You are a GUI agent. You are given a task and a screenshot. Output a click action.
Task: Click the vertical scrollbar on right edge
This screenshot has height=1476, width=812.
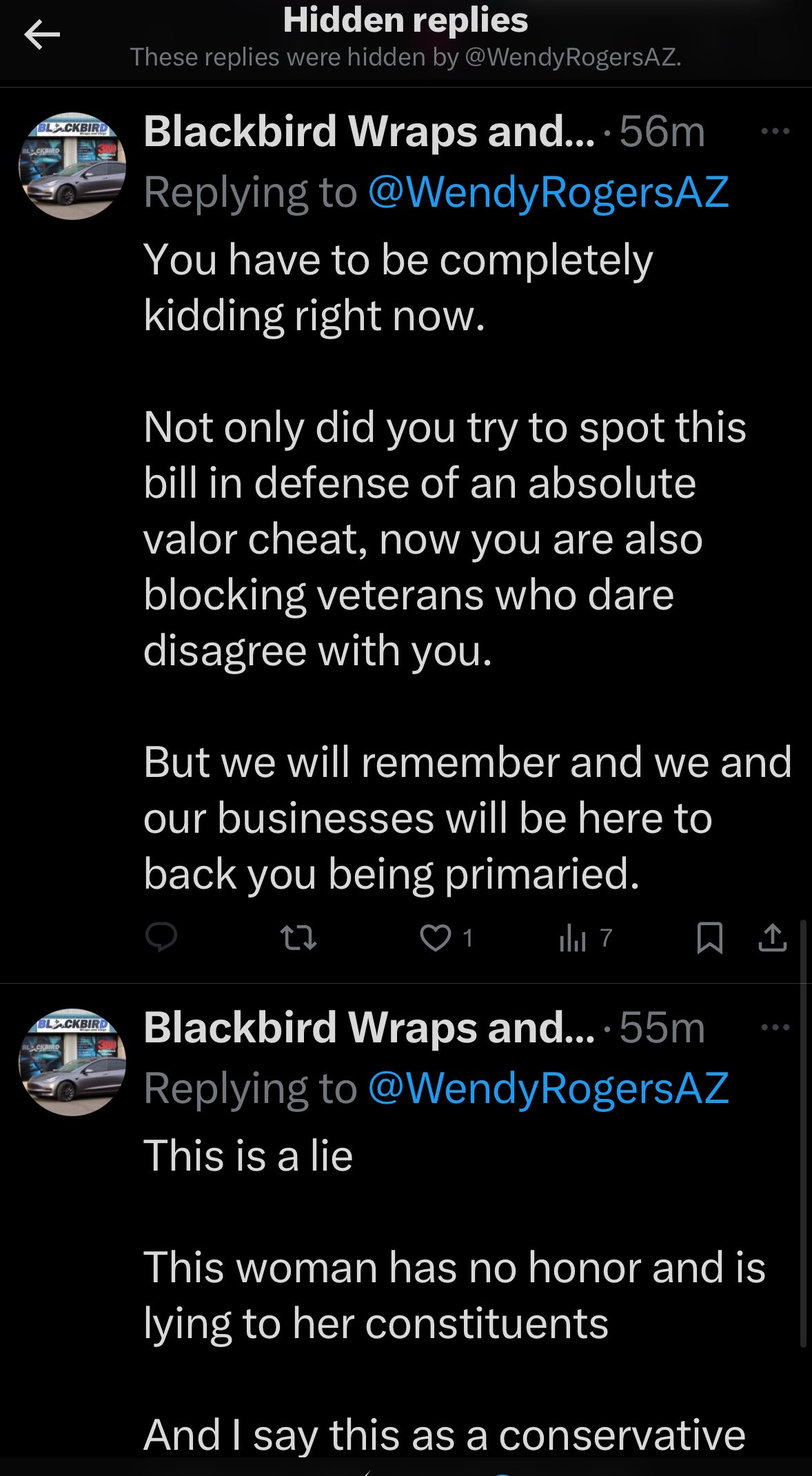coord(803,1133)
